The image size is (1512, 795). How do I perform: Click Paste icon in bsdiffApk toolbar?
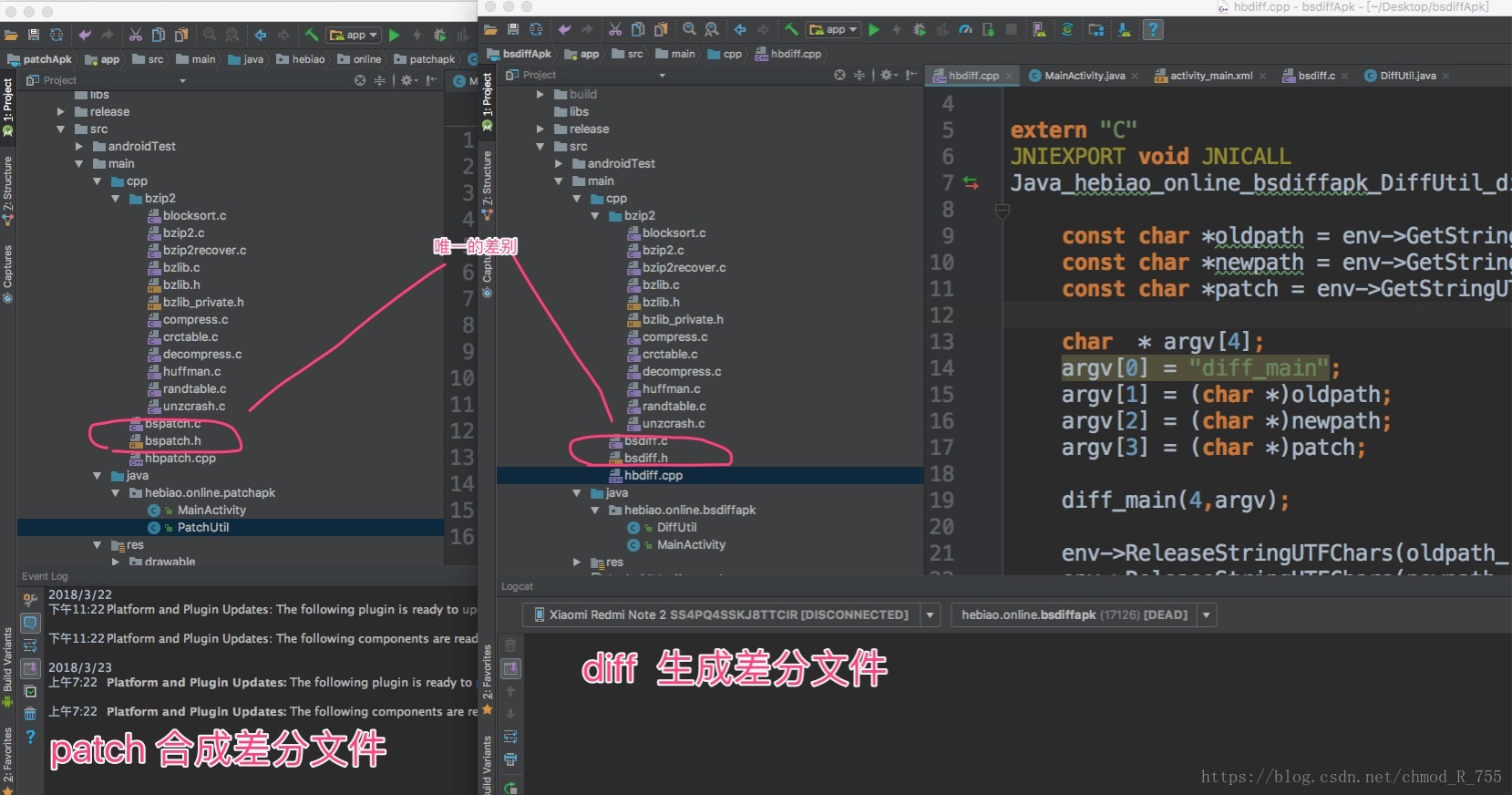point(661,30)
